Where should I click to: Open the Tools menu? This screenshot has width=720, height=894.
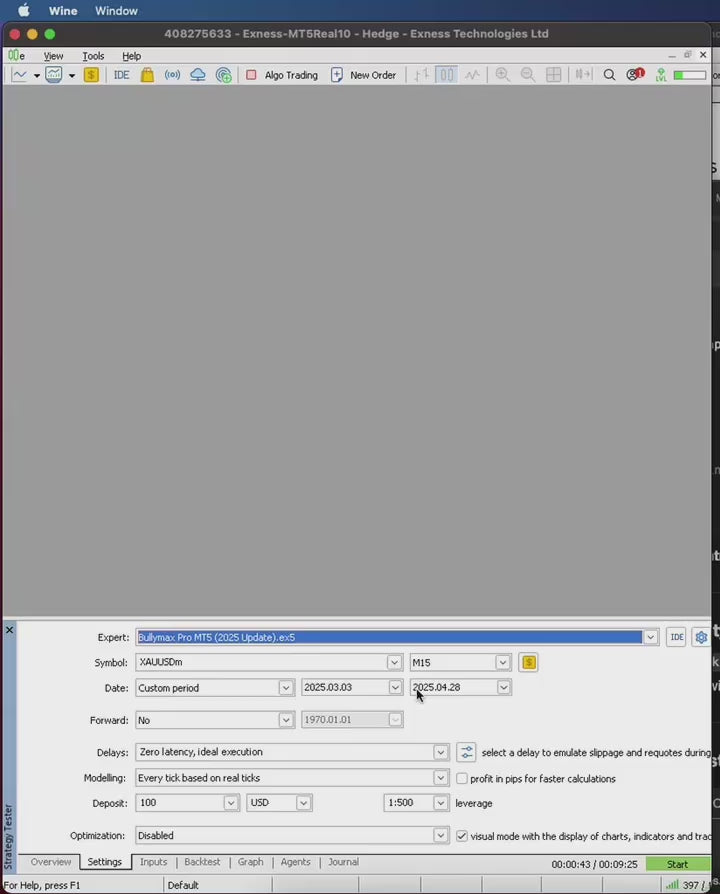93,56
